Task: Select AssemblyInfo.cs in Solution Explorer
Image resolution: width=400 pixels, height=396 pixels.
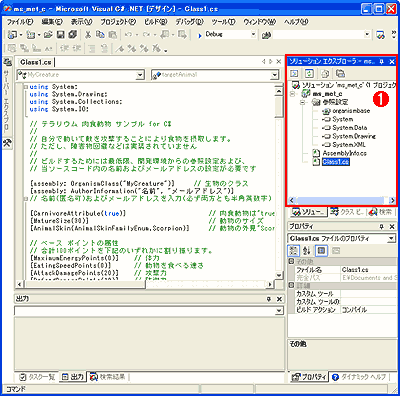Action: coord(339,153)
